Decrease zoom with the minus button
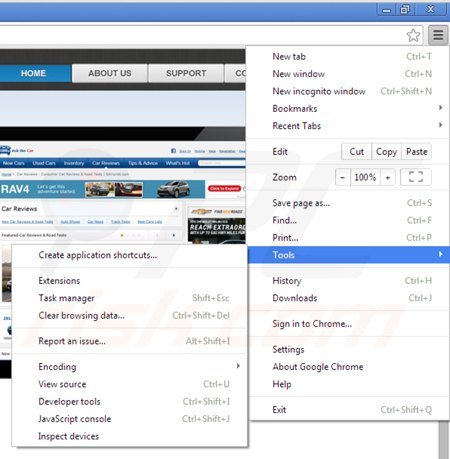450x459 pixels. pyautogui.click(x=343, y=177)
